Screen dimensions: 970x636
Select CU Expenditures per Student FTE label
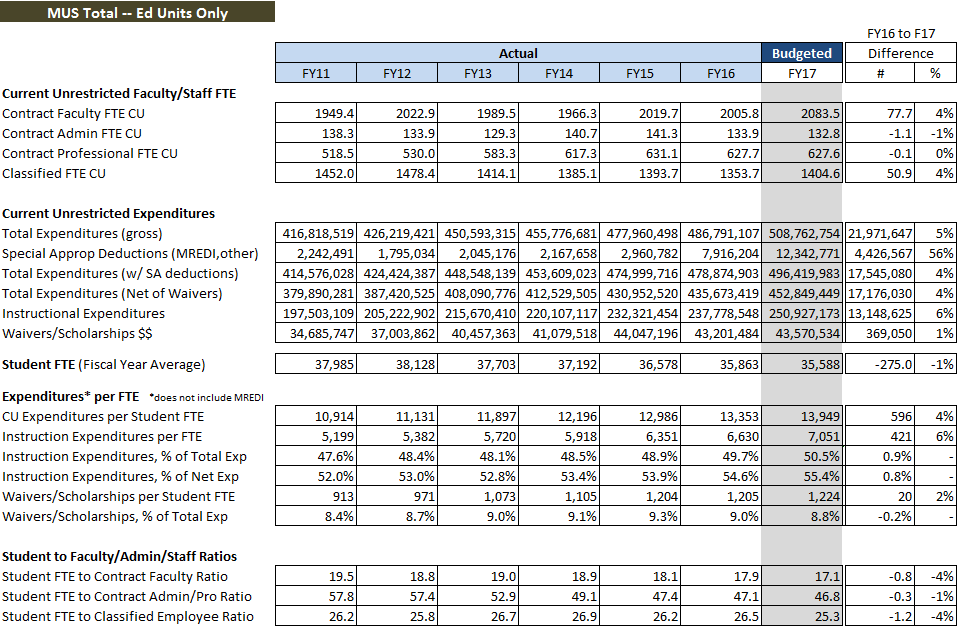coord(103,416)
